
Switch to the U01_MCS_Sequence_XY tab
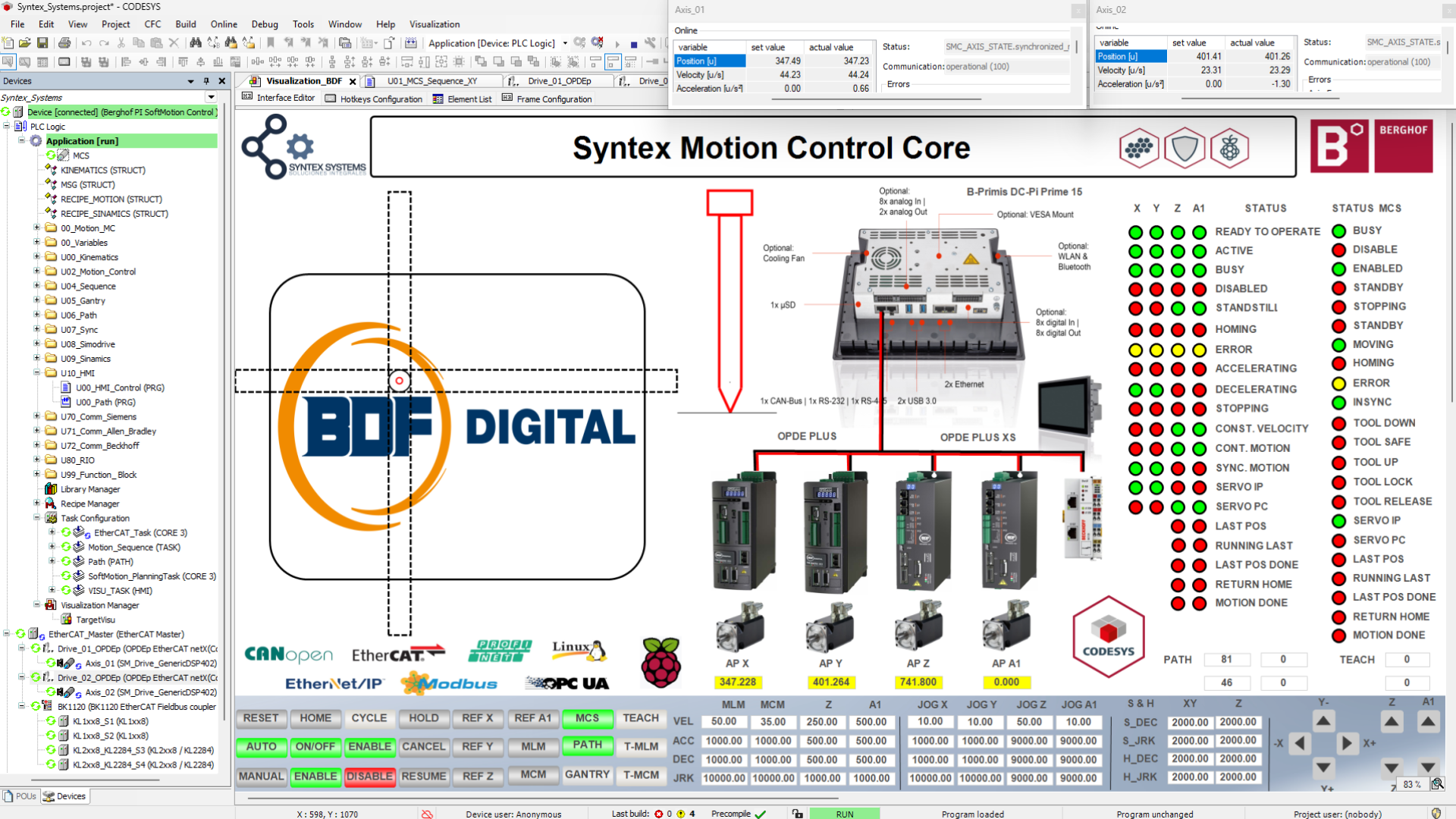point(431,81)
